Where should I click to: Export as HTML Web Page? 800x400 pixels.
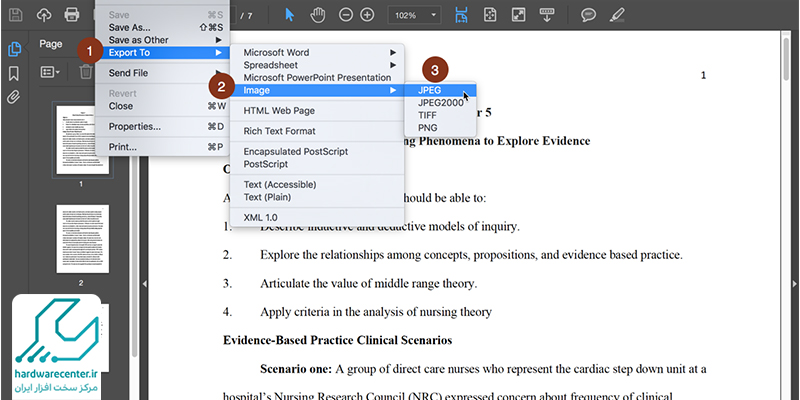point(317,111)
